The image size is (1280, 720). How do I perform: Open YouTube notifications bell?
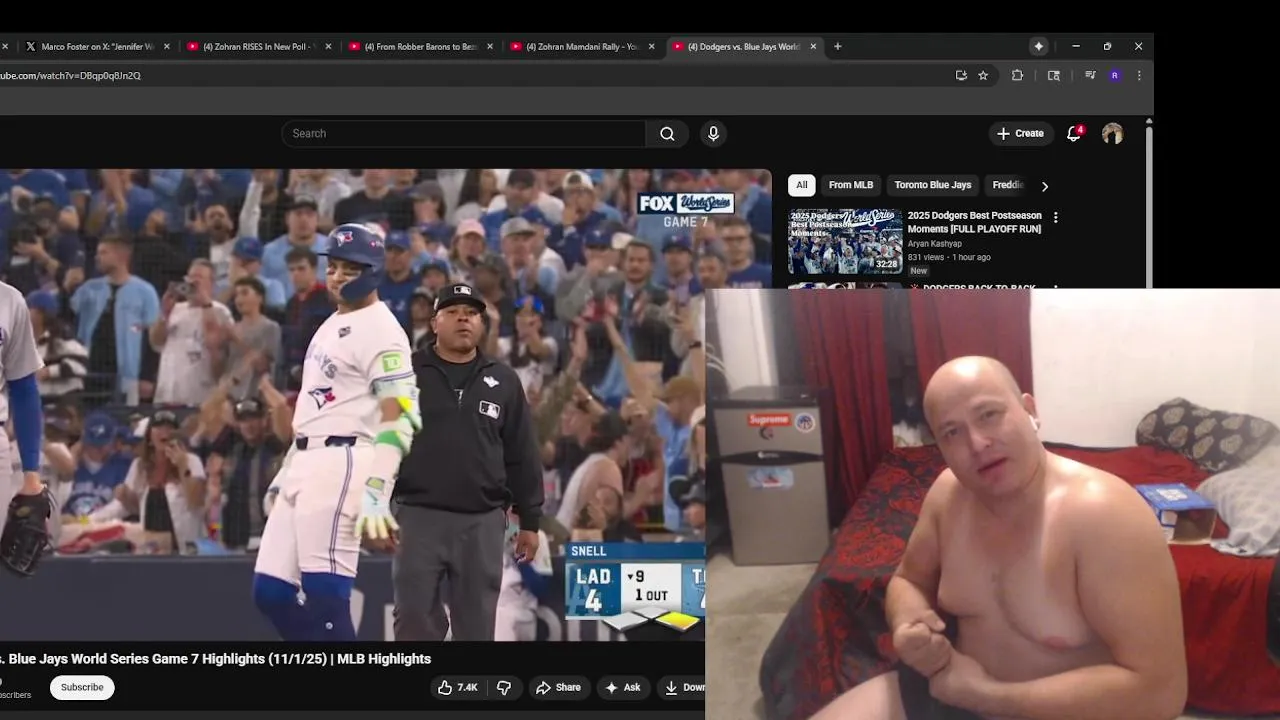click(1074, 133)
